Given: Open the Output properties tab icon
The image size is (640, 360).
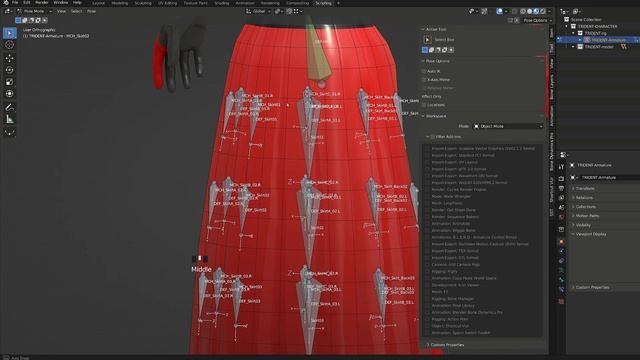Looking at the screenshot, I should [x=562, y=189].
